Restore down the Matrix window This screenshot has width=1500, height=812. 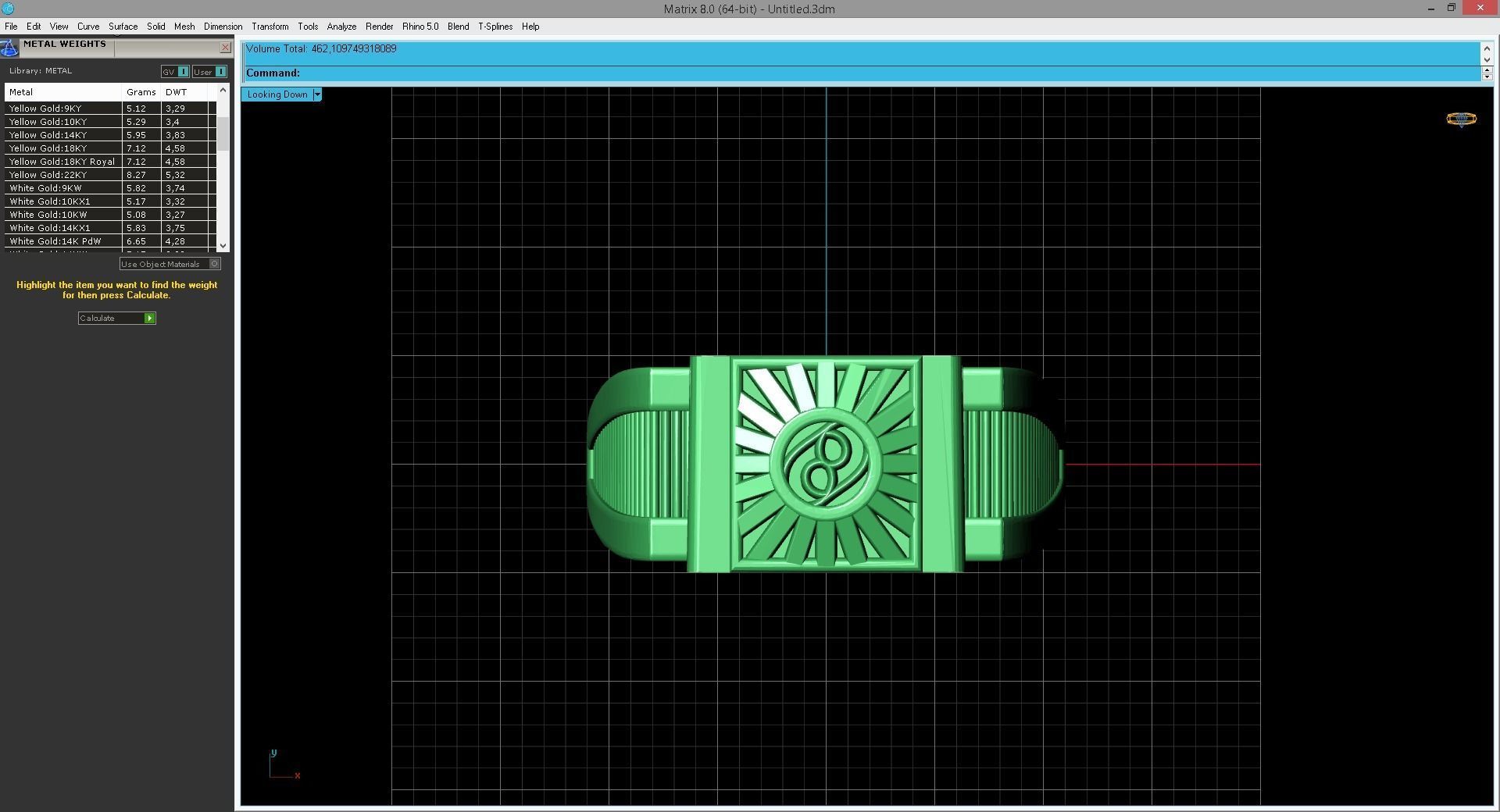1452,9
